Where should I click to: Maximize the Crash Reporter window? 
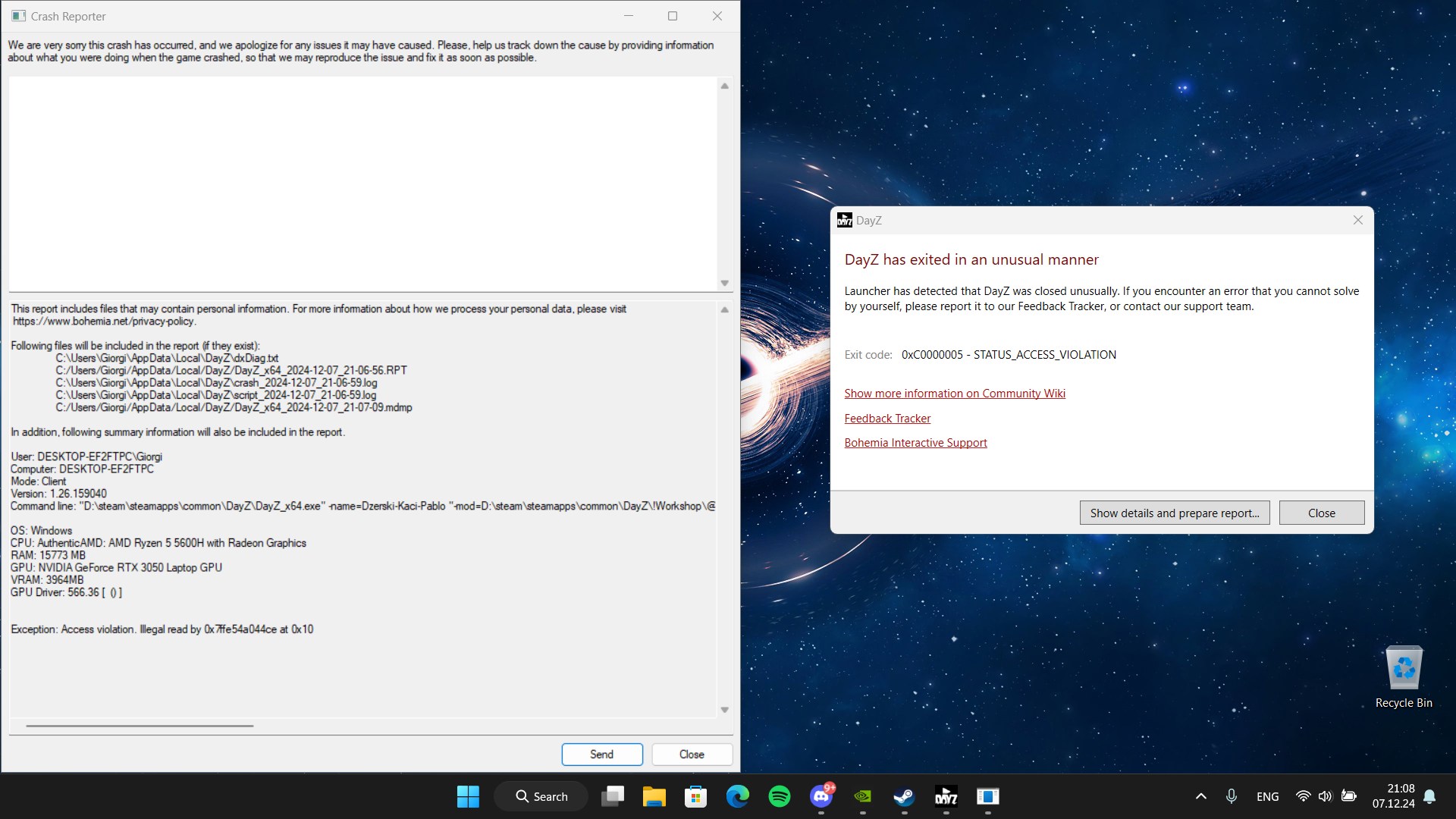pos(672,16)
